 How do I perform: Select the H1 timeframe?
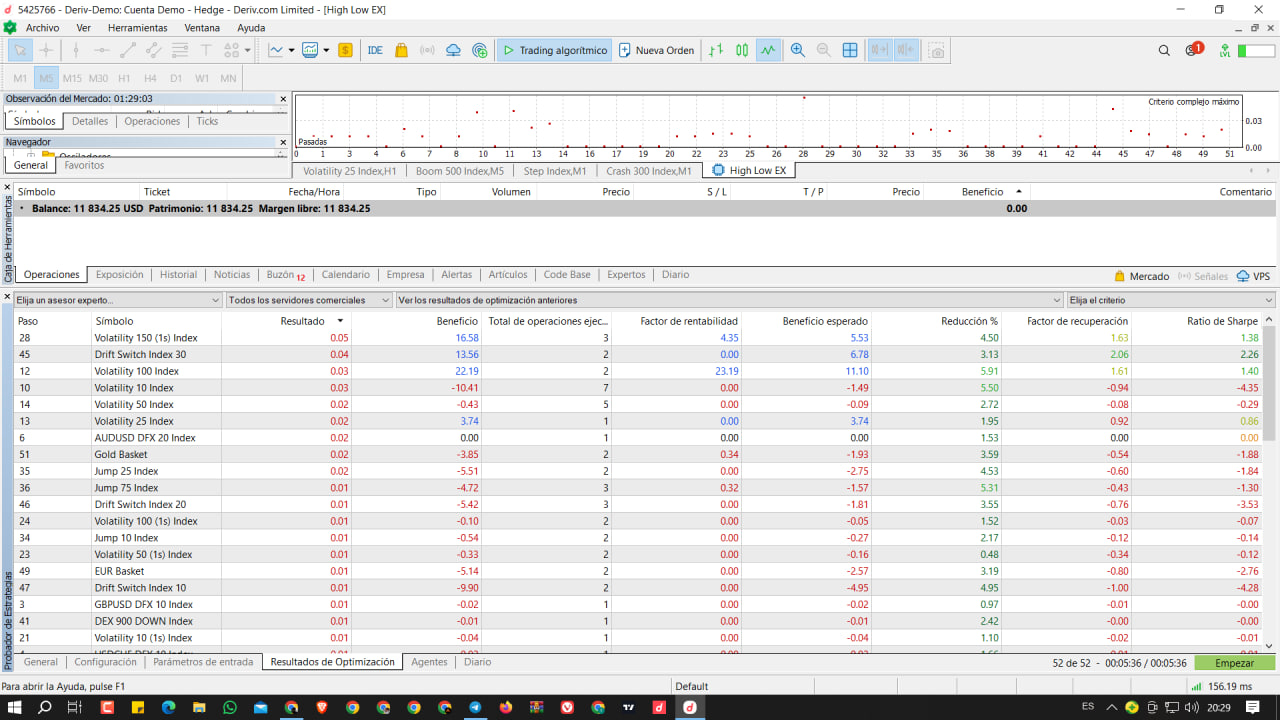124,78
